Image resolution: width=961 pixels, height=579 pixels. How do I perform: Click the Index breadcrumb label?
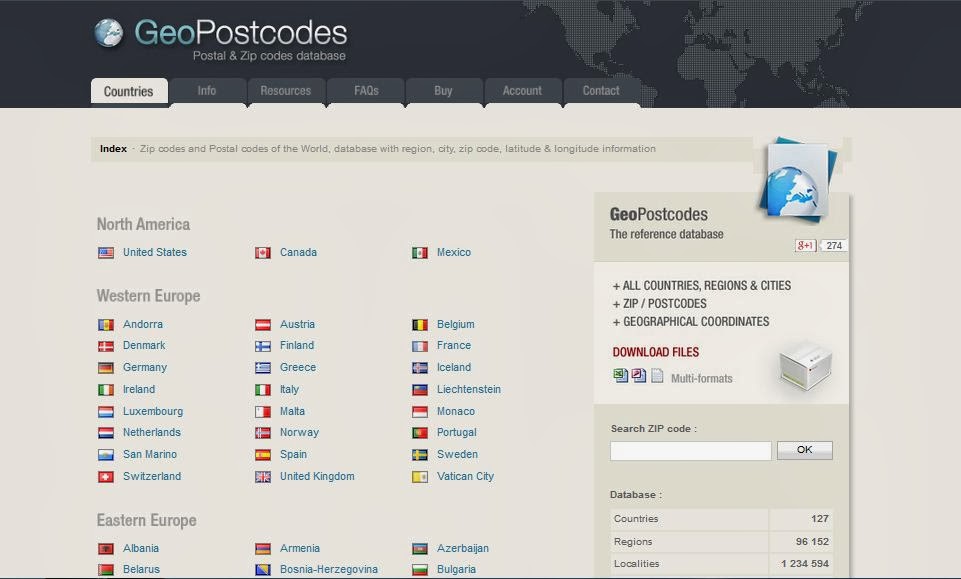tap(113, 149)
